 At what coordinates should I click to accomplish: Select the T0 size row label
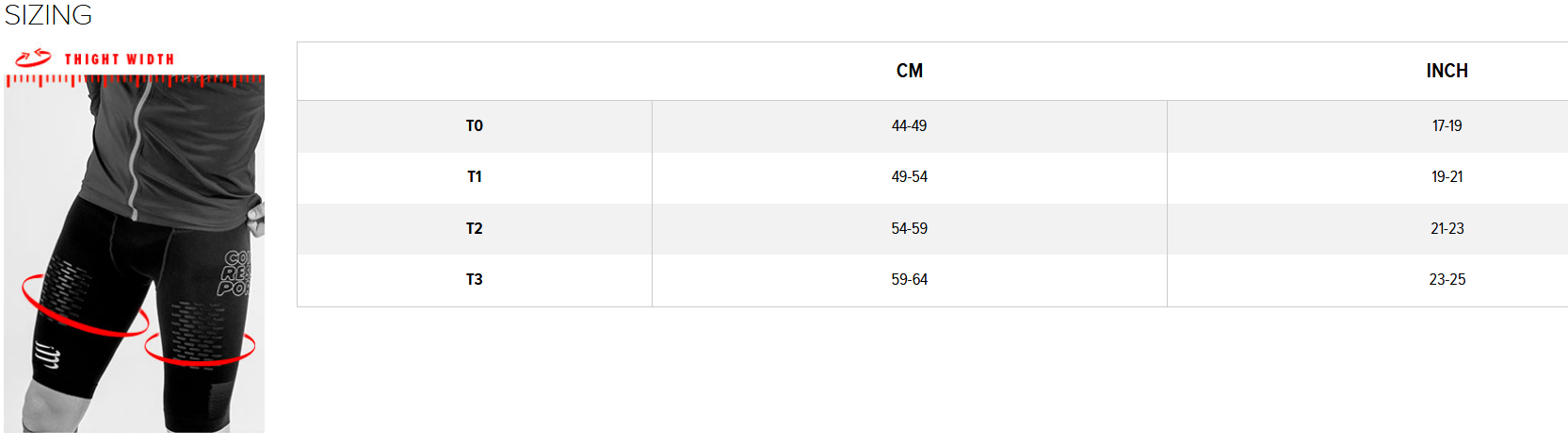click(x=475, y=126)
